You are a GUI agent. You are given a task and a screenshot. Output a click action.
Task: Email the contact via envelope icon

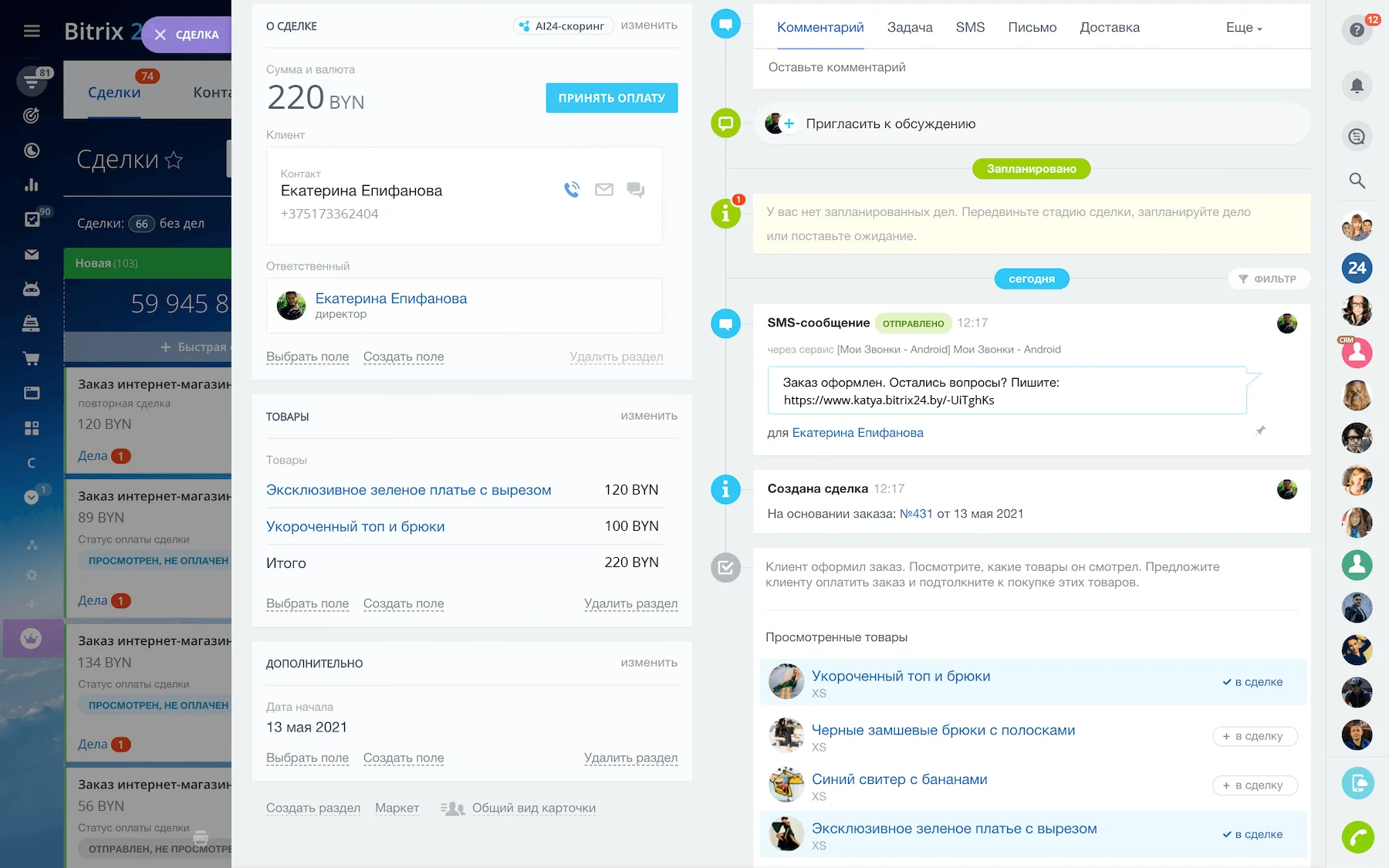603,191
